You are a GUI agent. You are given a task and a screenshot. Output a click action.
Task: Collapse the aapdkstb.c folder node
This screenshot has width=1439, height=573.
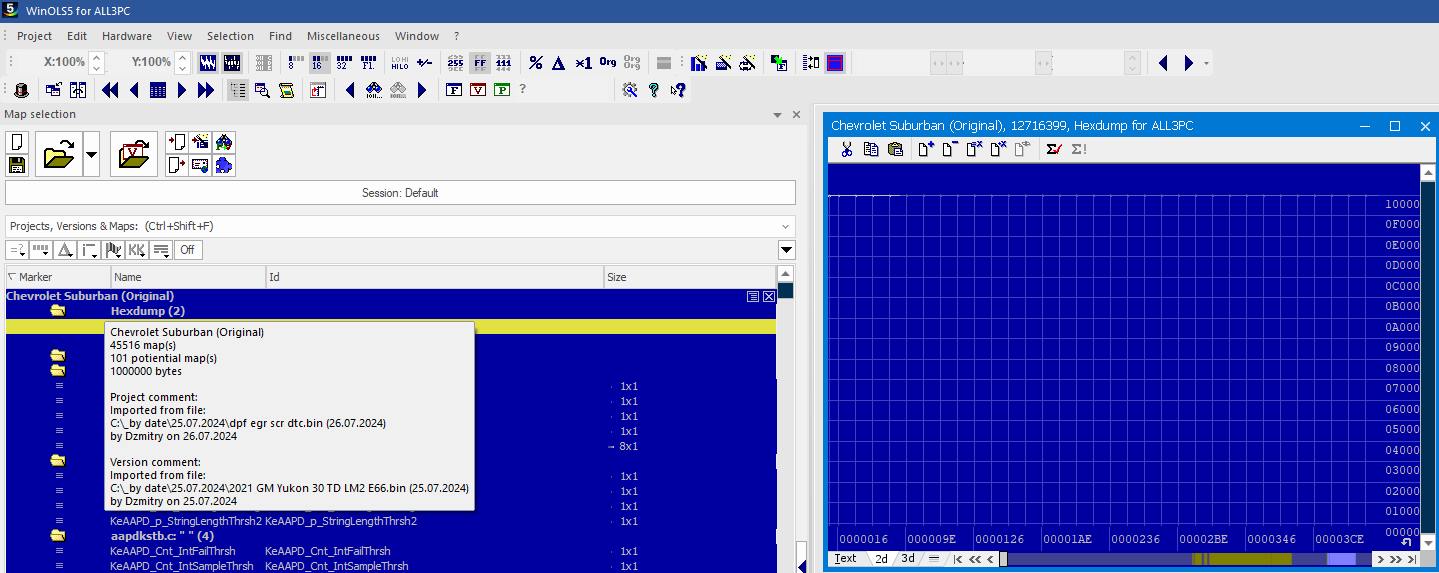pyautogui.click(x=58, y=536)
